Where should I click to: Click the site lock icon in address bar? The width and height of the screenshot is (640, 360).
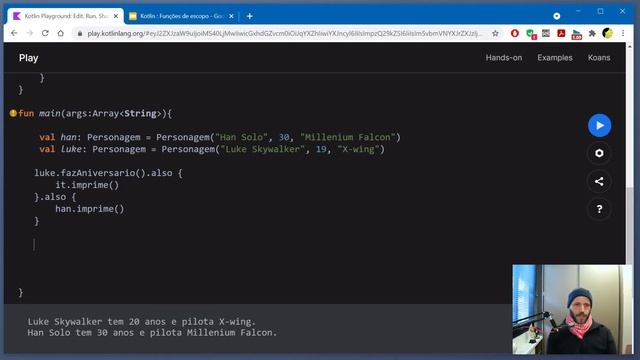80,33
